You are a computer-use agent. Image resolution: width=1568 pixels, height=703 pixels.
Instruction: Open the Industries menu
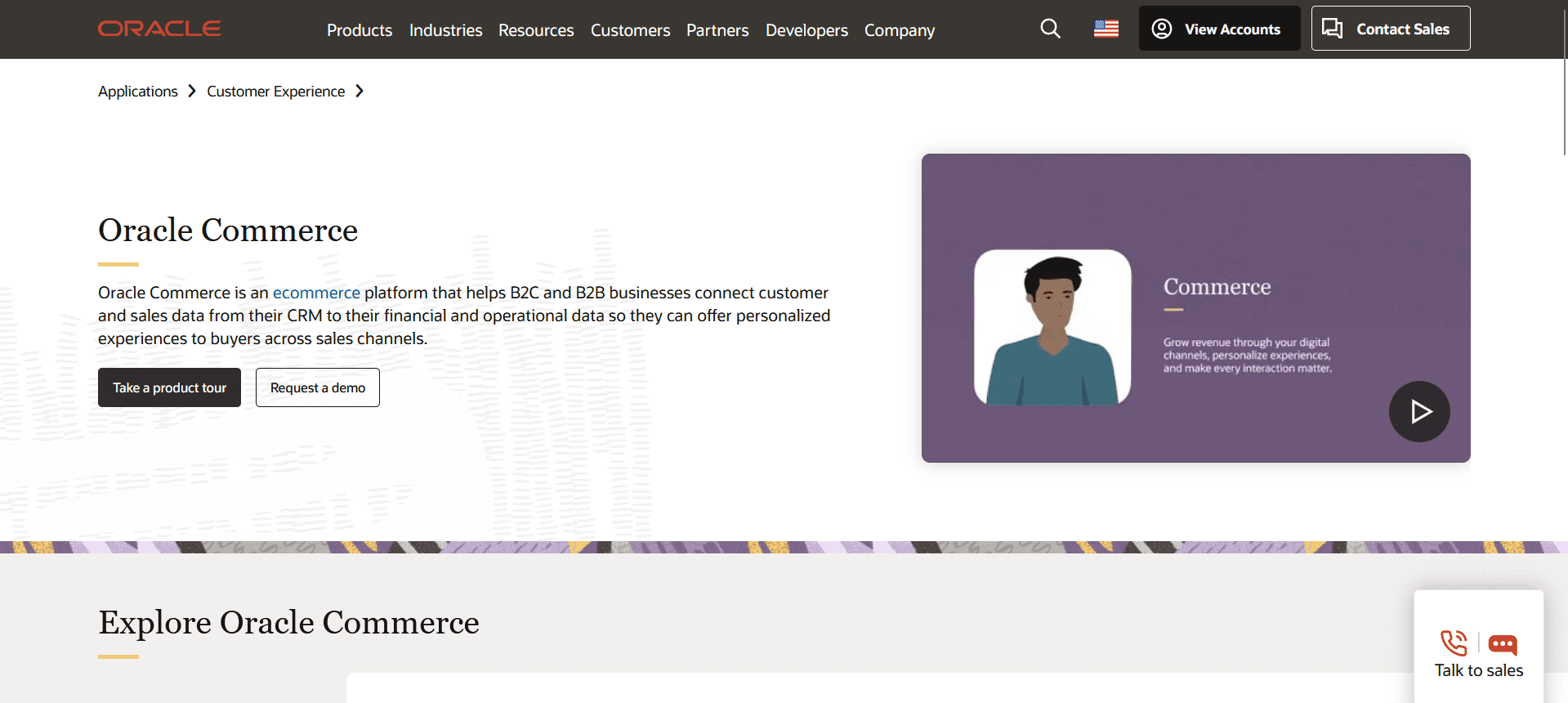click(x=445, y=30)
